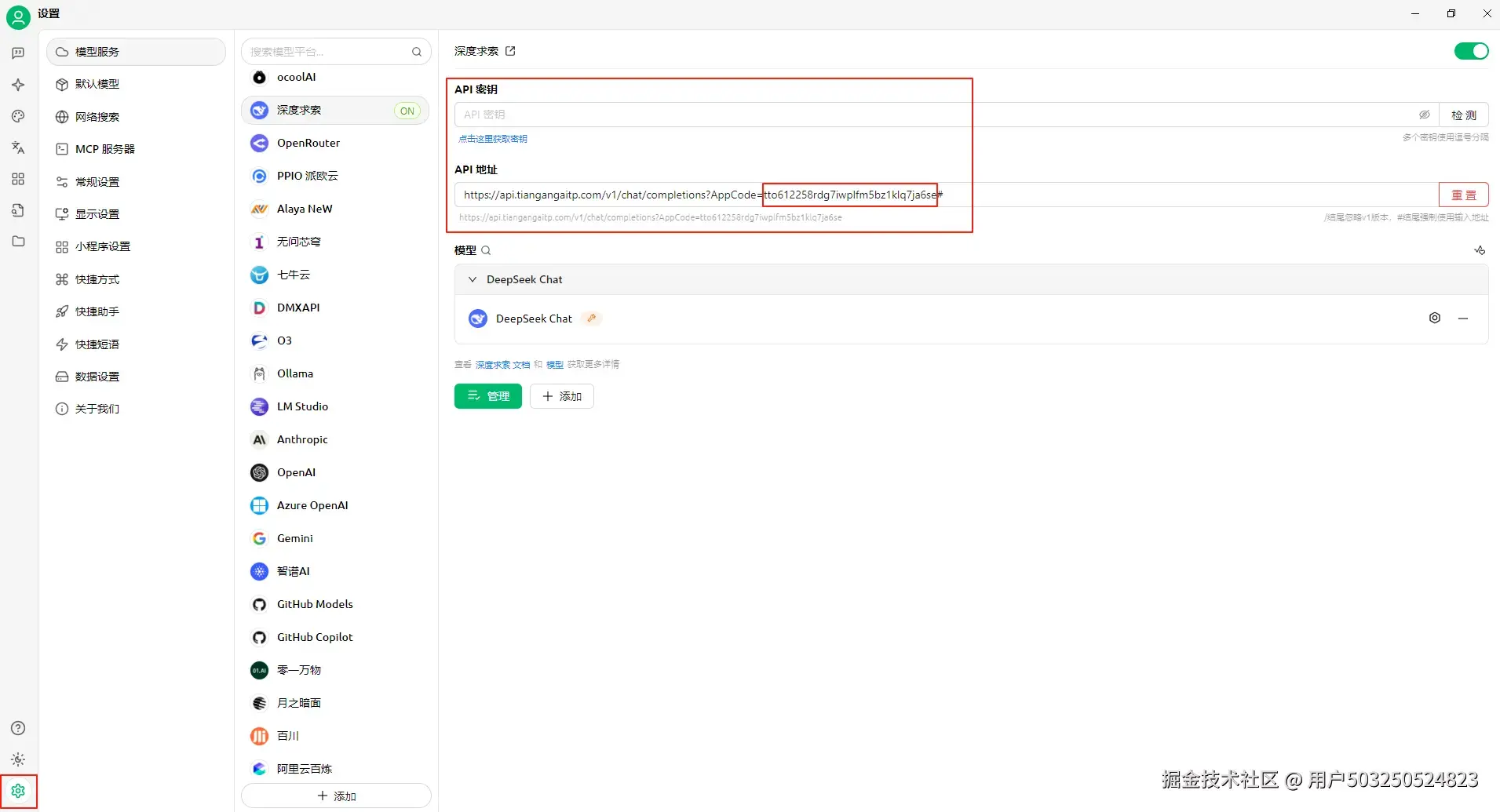
Task: Open the knowledge base sidebar icon
Action: 18,210
